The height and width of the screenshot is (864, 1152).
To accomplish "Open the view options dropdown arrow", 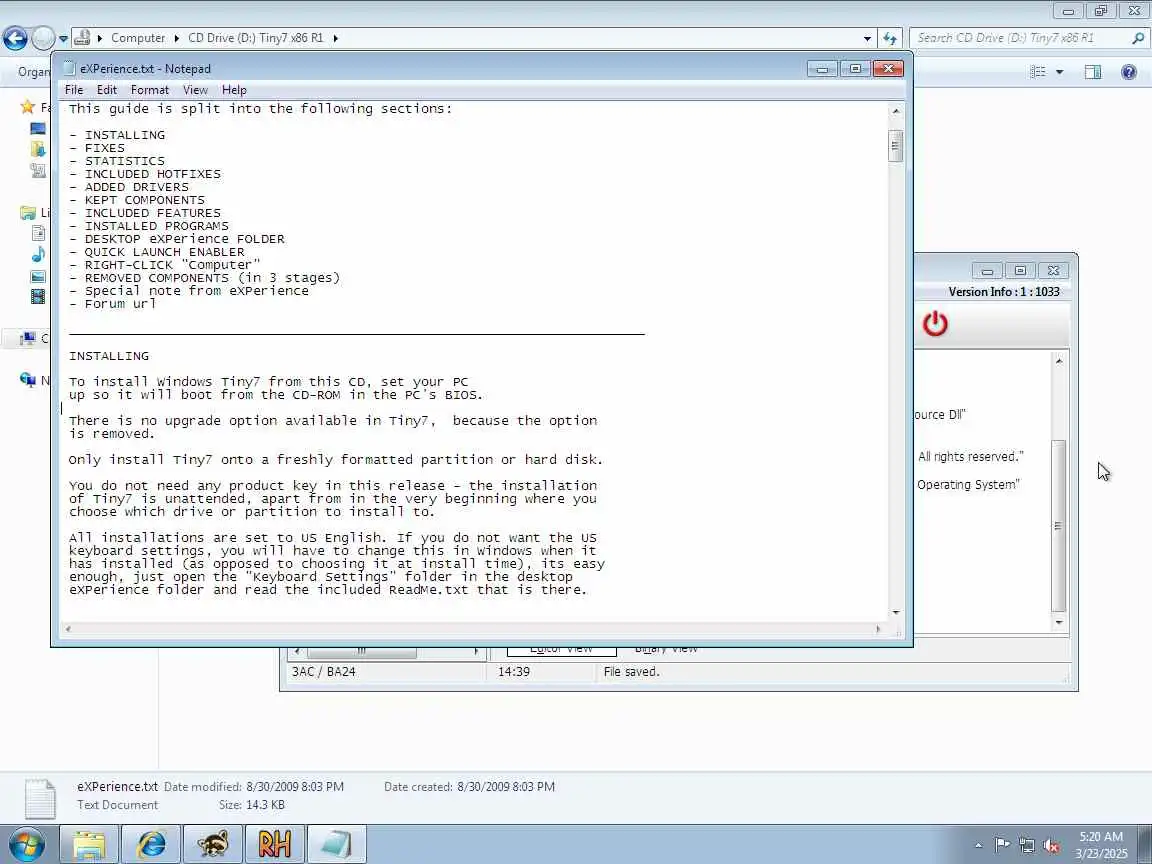I will tap(1059, 72).
